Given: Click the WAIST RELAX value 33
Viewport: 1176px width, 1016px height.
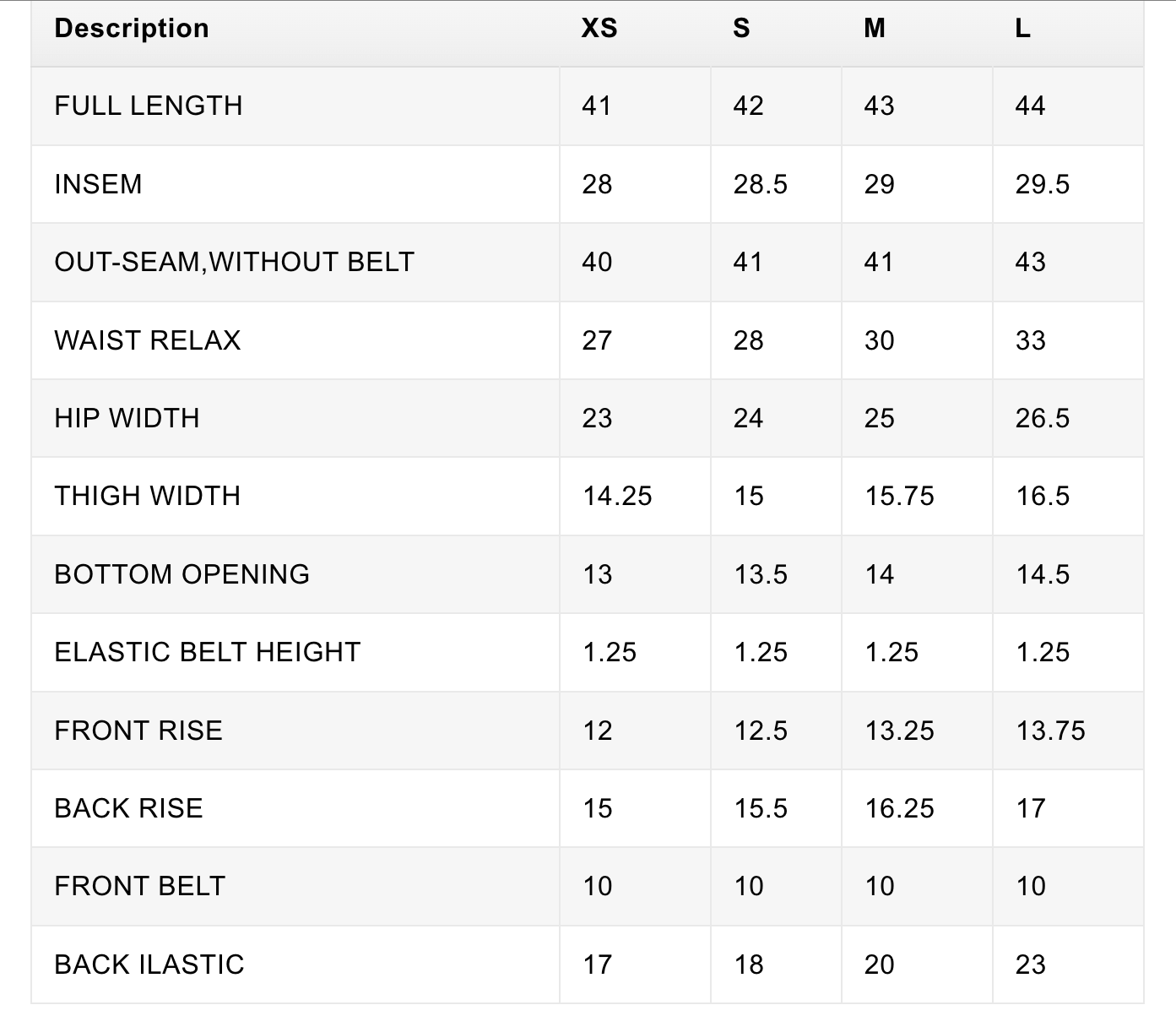Looking at the screenshot, I should pyautogui.click(x=1030, y=341).
